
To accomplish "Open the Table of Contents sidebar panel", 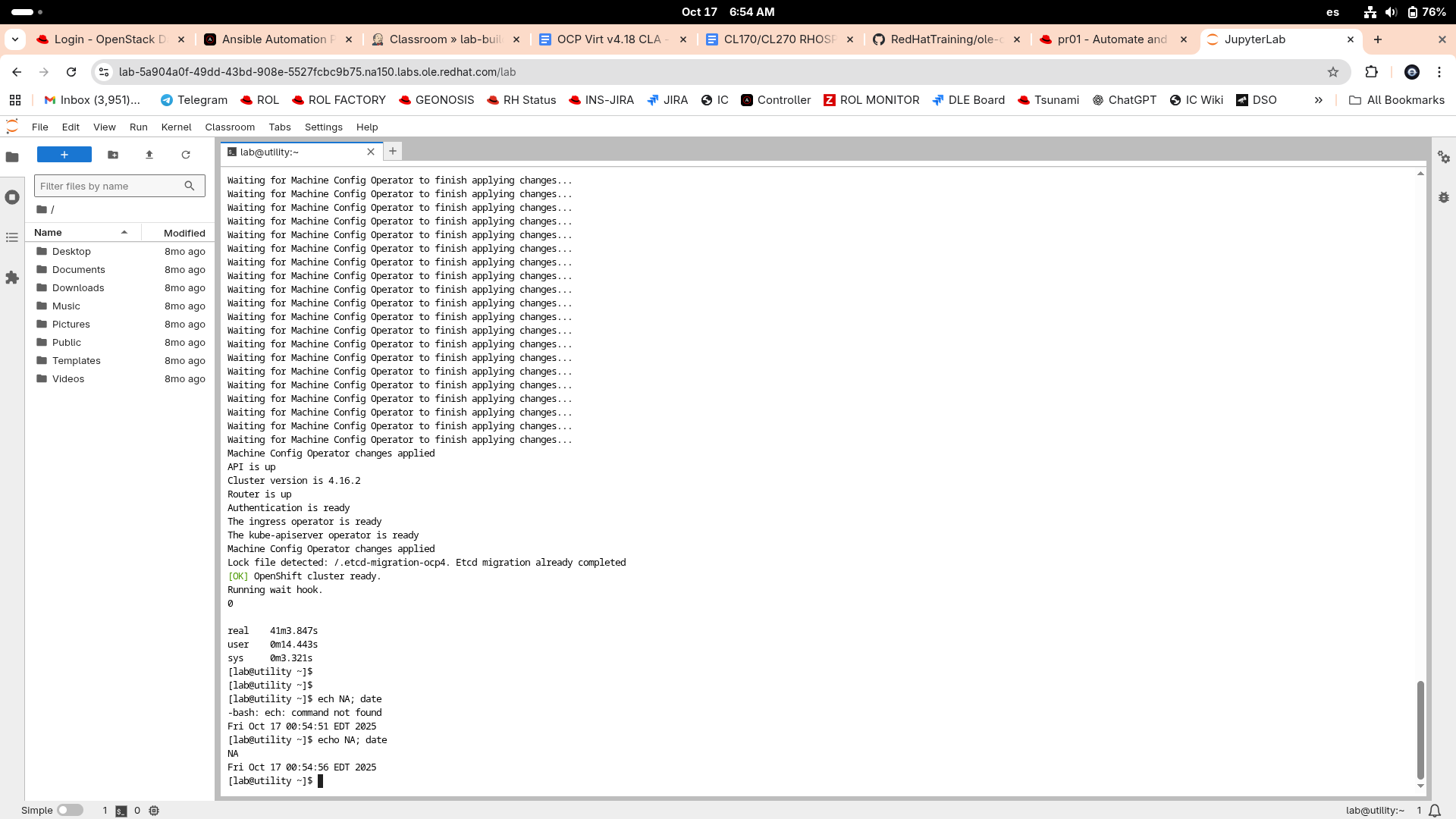I will pos(12,237).
